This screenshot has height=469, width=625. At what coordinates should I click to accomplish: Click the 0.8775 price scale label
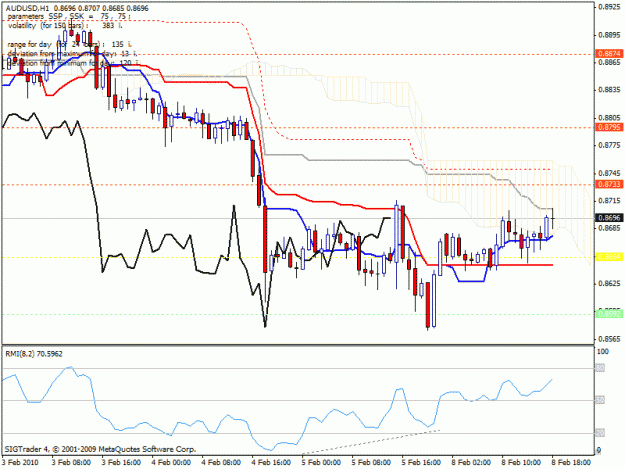click(x=609, y=145)
